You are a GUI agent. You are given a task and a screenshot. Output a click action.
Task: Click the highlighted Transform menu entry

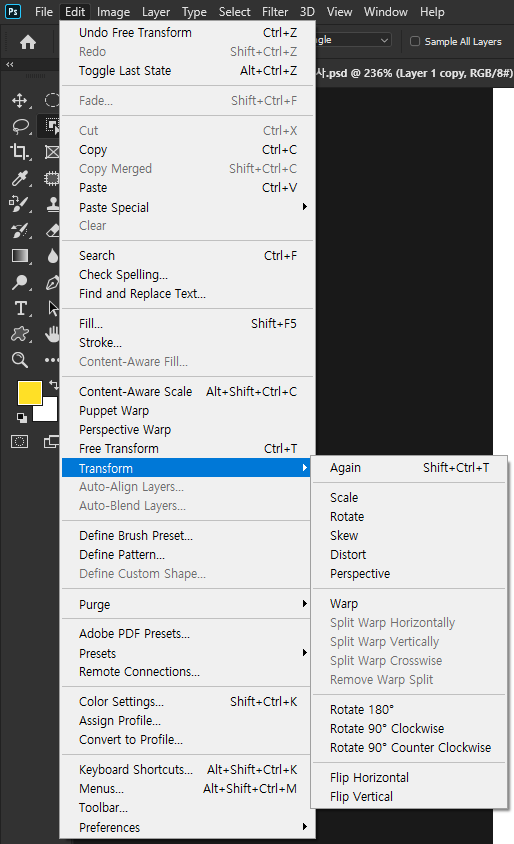[187, 468]
